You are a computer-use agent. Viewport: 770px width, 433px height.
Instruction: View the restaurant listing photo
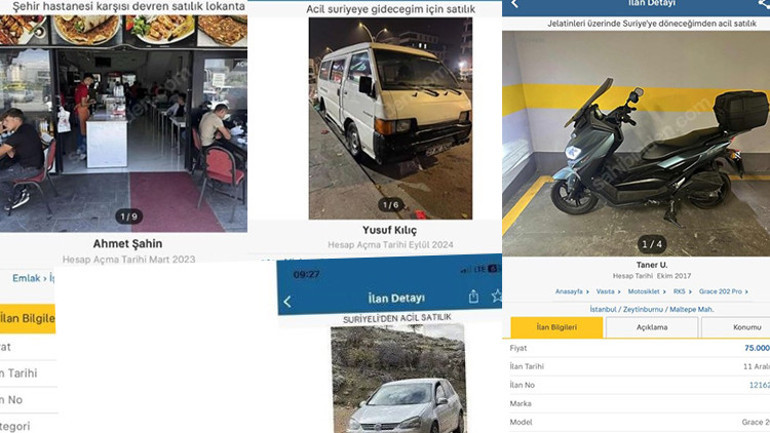point(123,124)
